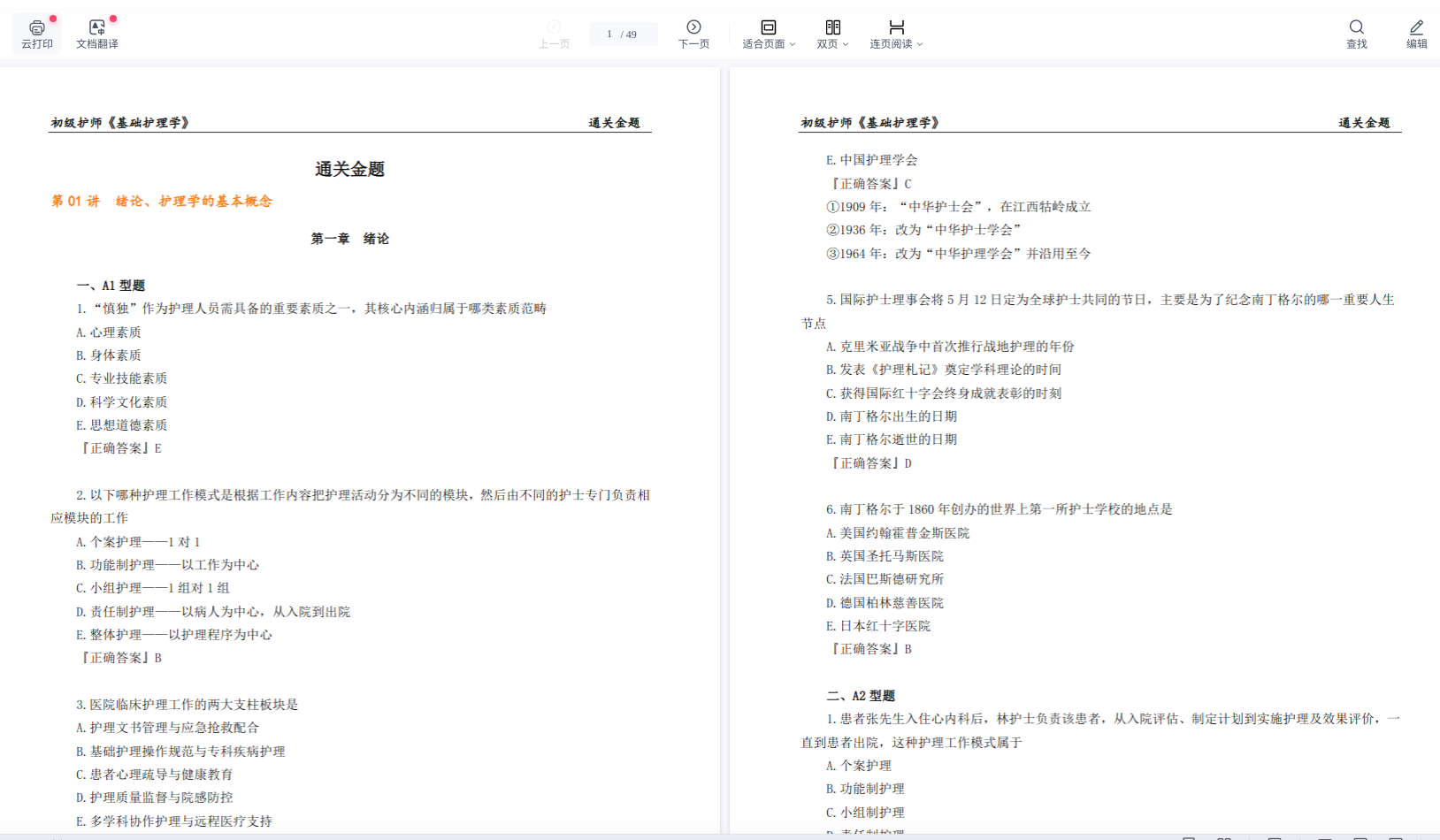Open the 双页 page layout dropdown
Image resolution: width=1440 pixels, height=840 pixels.
tap(831, 34)
